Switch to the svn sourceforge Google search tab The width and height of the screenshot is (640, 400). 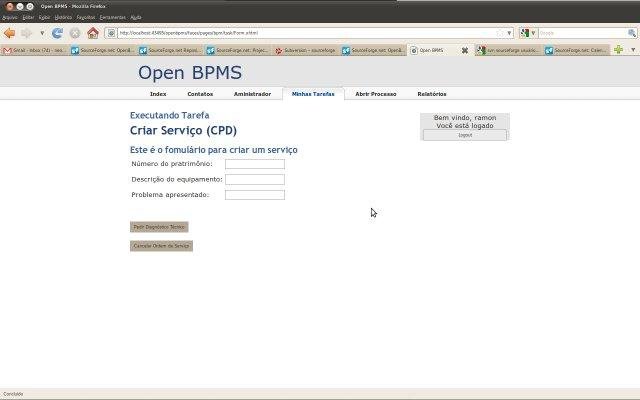pyautogui.click(x=508, y=50)
